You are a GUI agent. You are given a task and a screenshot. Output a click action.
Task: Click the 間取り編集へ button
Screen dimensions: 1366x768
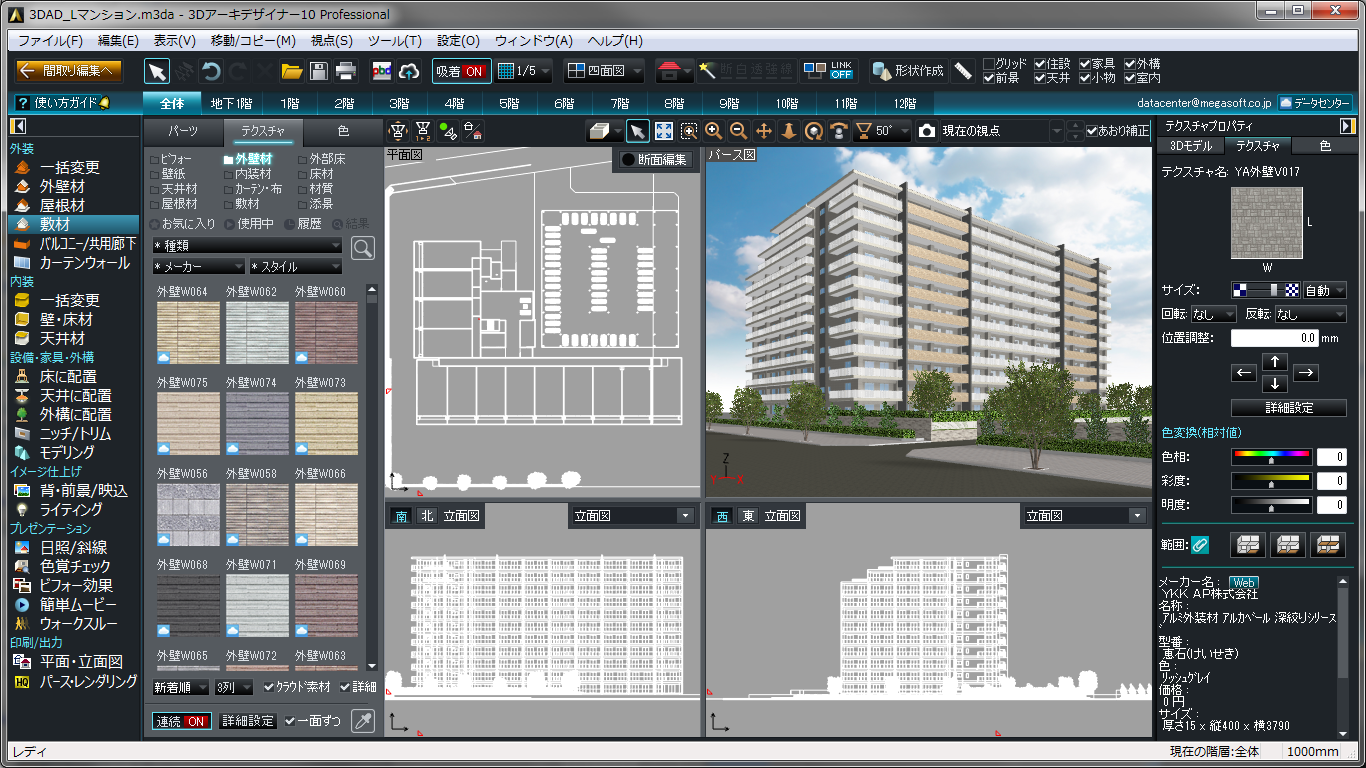tap(69, 71)
